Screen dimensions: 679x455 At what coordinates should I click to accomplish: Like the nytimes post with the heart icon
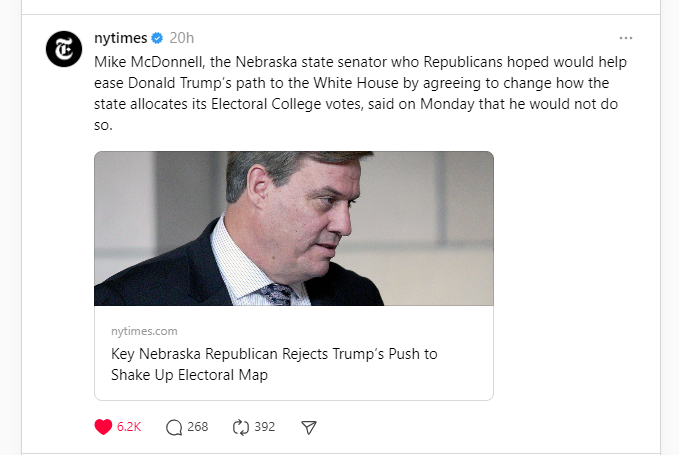(x=103, y=427)
